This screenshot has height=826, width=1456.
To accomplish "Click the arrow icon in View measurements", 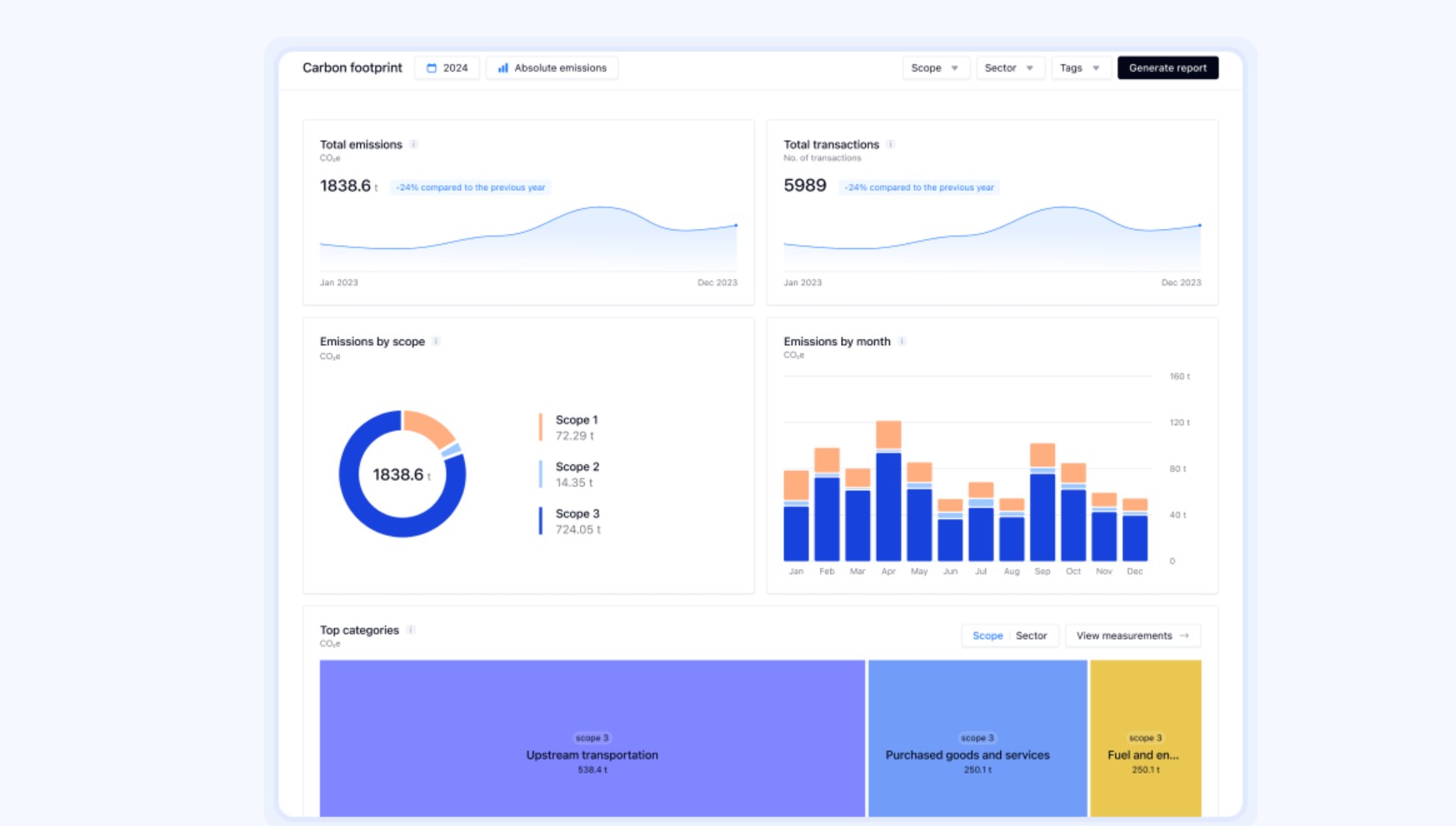I will (1184, 636).
